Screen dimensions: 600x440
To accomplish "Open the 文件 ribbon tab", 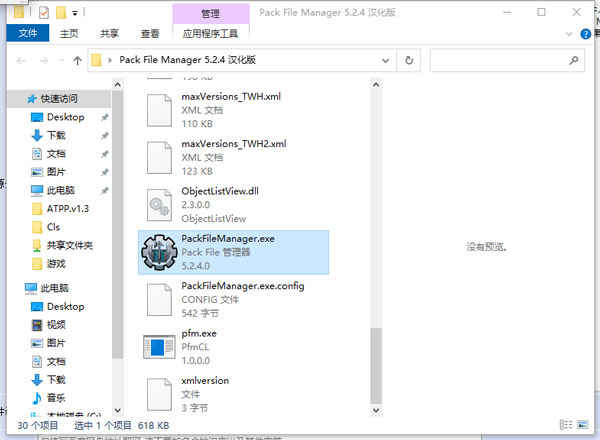I will click(28, 33).
